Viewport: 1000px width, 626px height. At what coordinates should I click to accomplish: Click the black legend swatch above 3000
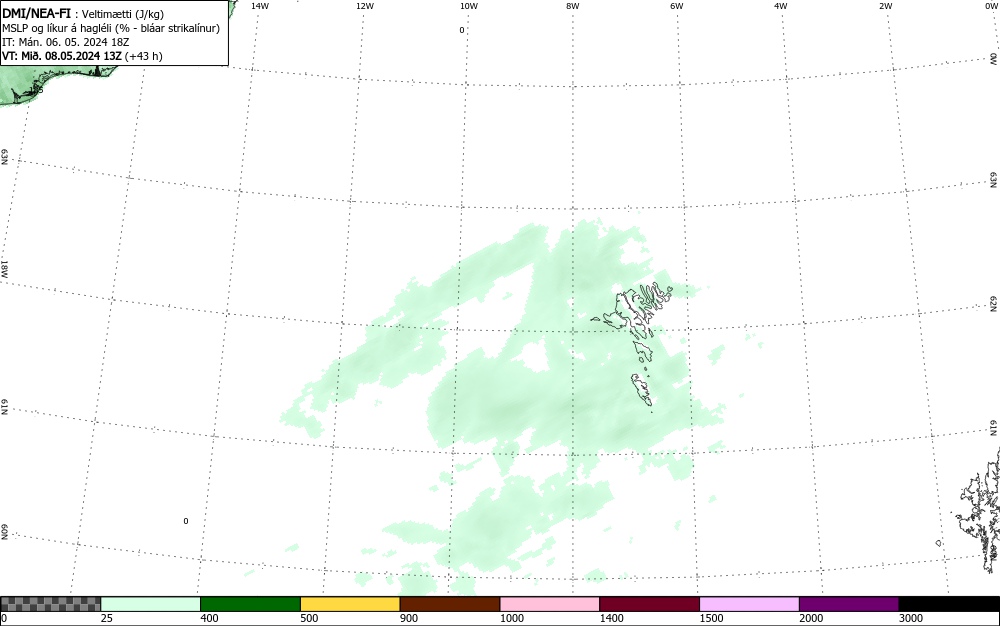[x=949, y=604]
